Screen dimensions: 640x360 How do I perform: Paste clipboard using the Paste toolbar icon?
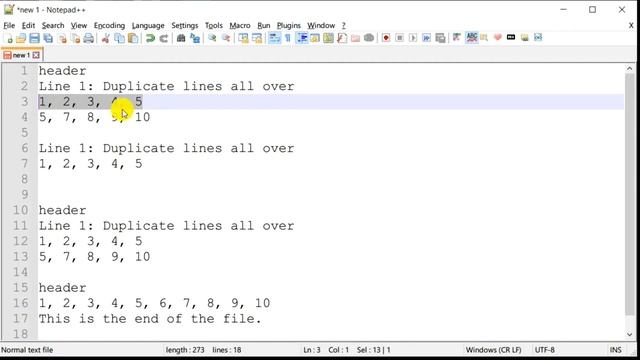[x=133, y=38]
